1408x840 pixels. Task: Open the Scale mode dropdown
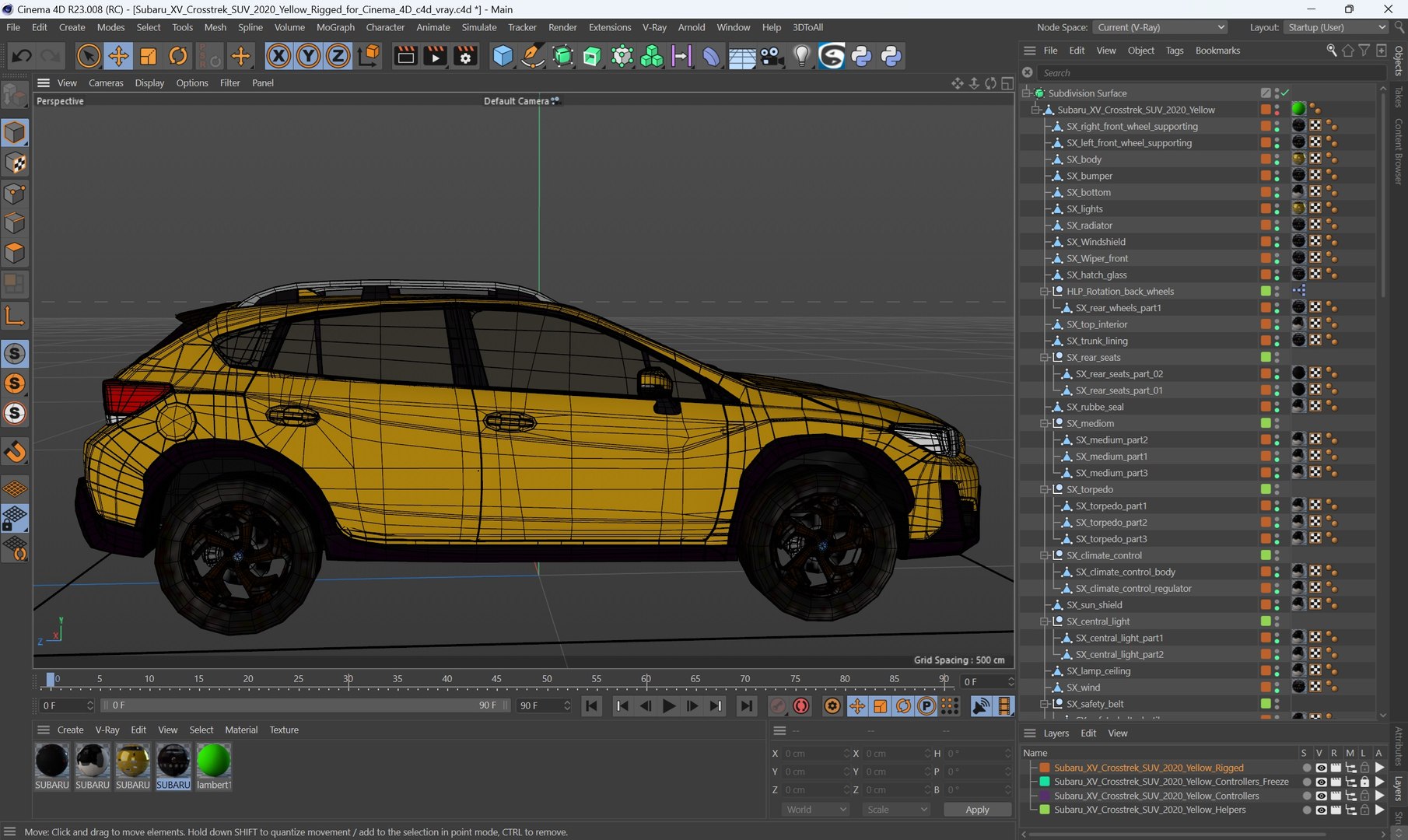point(897,810)
